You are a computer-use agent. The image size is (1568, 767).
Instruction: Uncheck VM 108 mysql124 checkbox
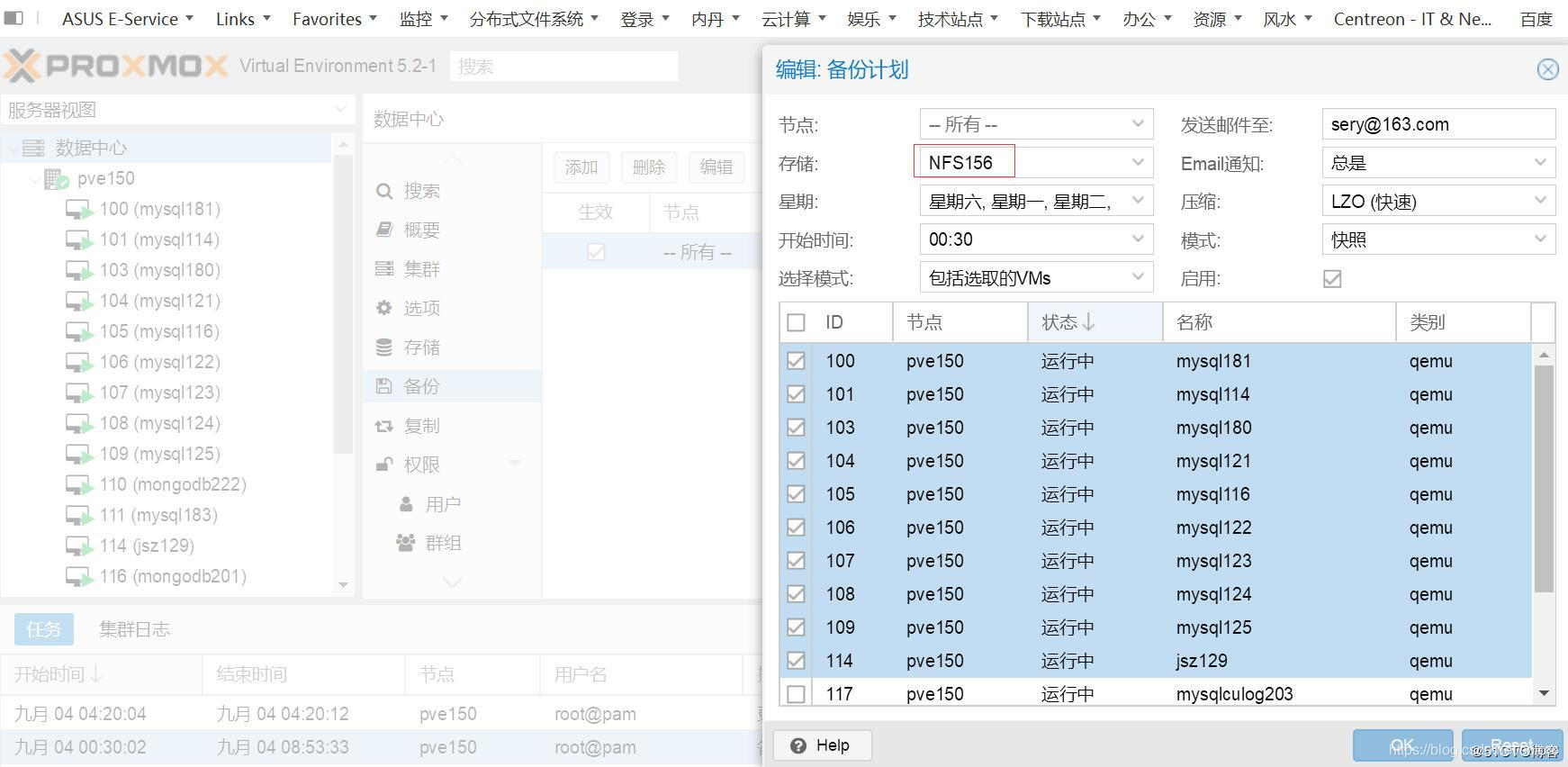point(796,594)
